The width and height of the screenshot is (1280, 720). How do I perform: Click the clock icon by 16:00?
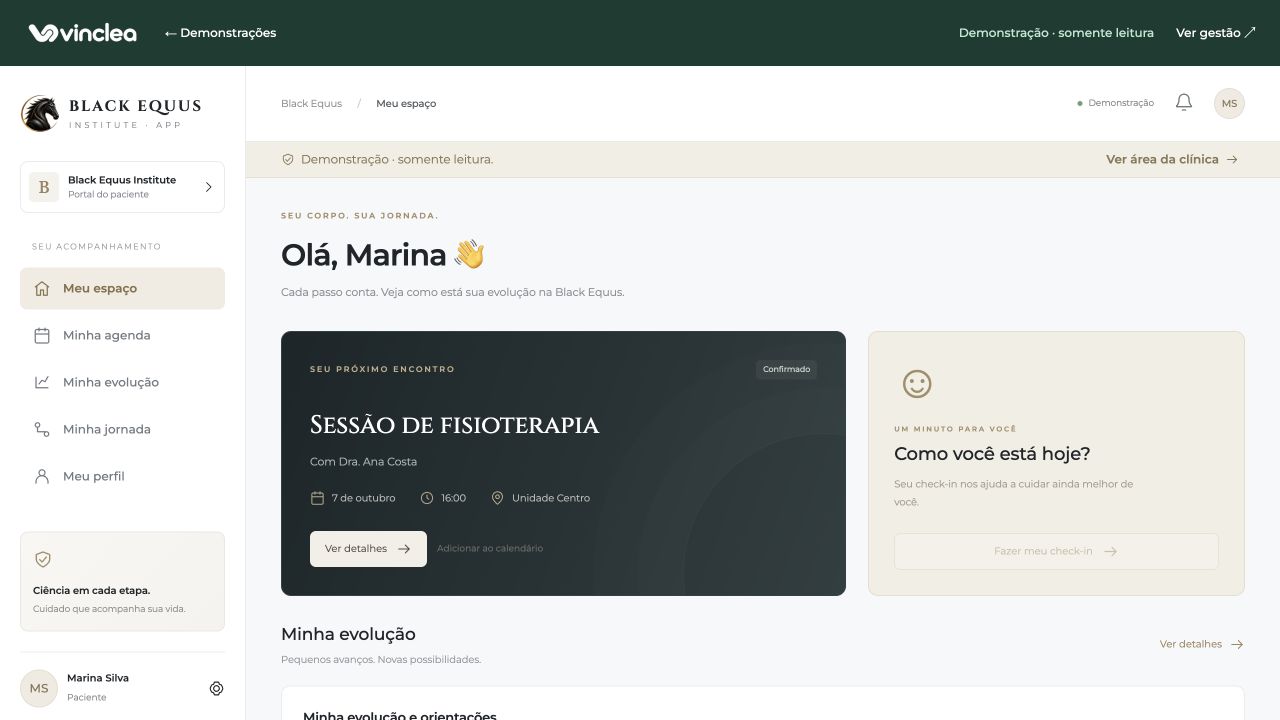pyautogui.click(x=427, y=498)
